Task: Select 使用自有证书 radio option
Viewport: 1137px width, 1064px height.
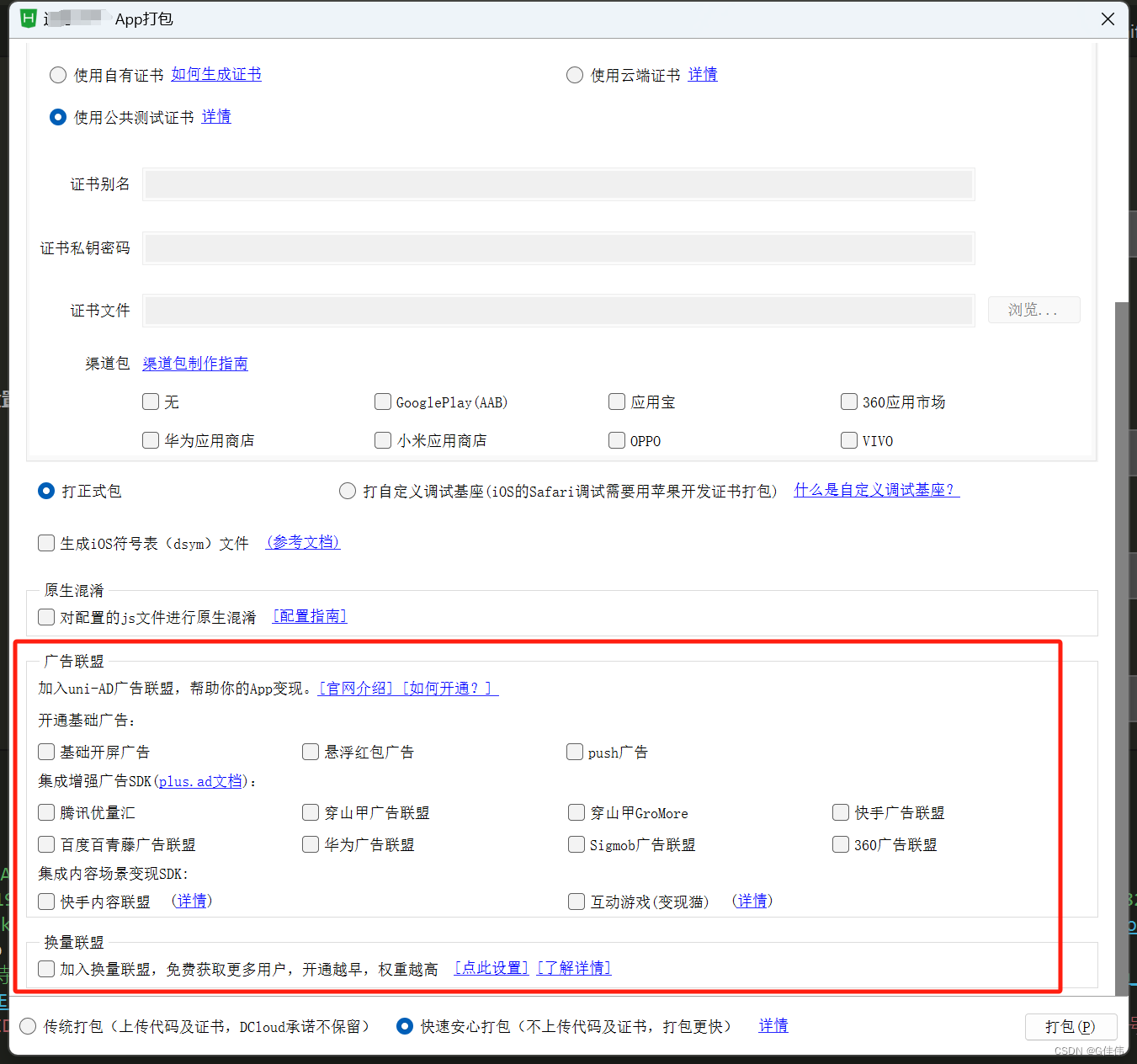Action: pos(58,75)
